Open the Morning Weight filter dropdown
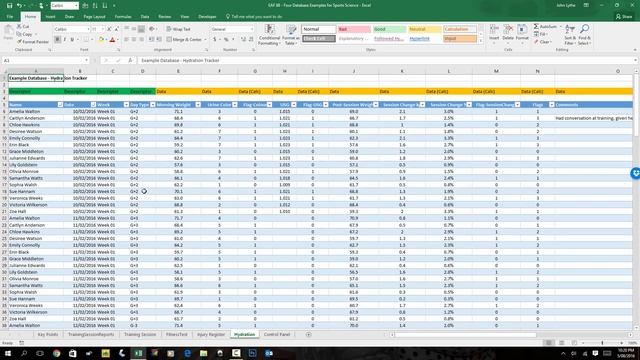This screenshot has width=640, height=360. click(x=198, y=105)
